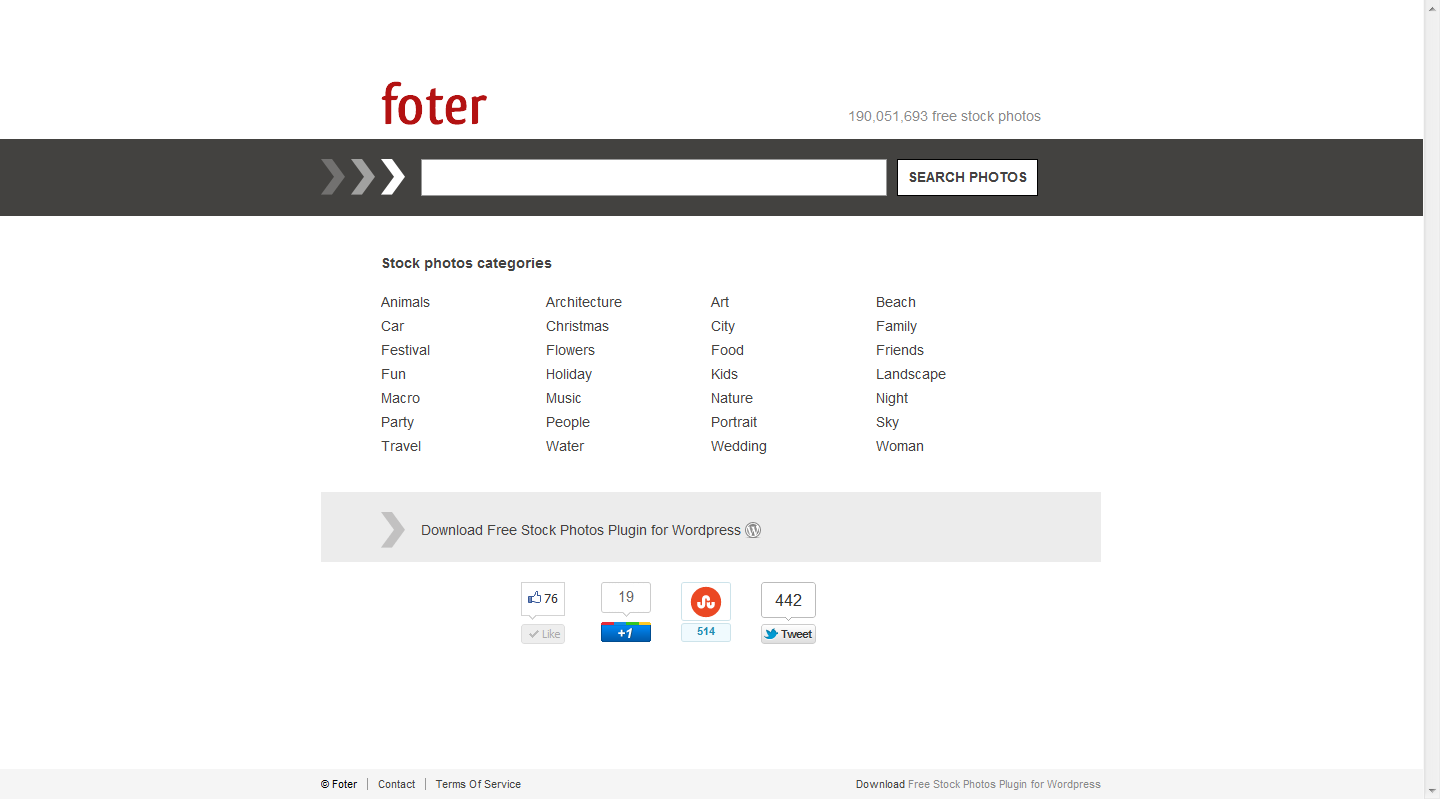This screenshot has width=1440, height=799.
Task: Click the Facebook like count 76
Action: click(543, 598)
